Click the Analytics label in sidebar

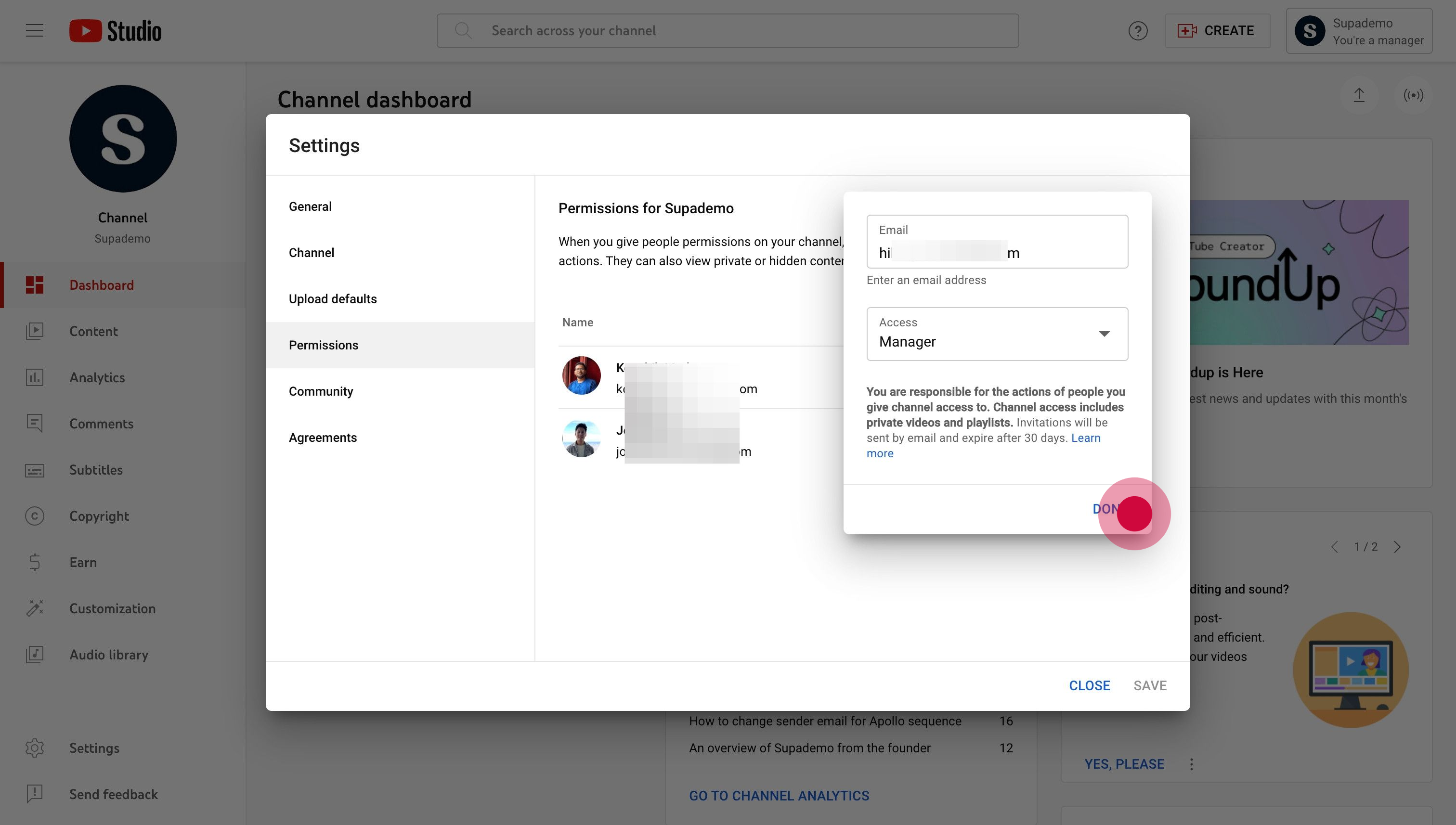[97, 377]
